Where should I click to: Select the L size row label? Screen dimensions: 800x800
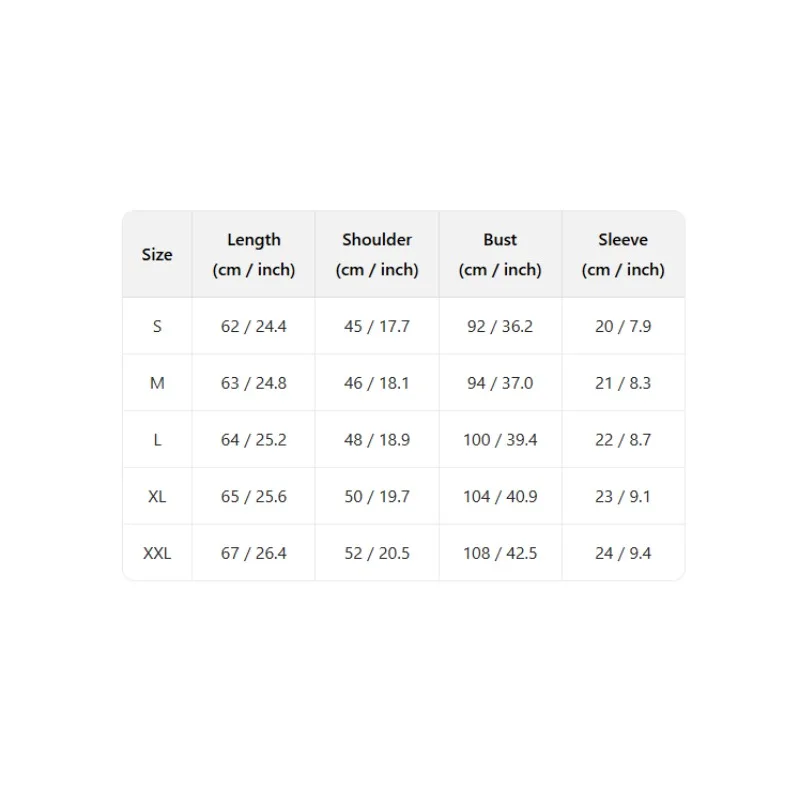tap(157, 439)
